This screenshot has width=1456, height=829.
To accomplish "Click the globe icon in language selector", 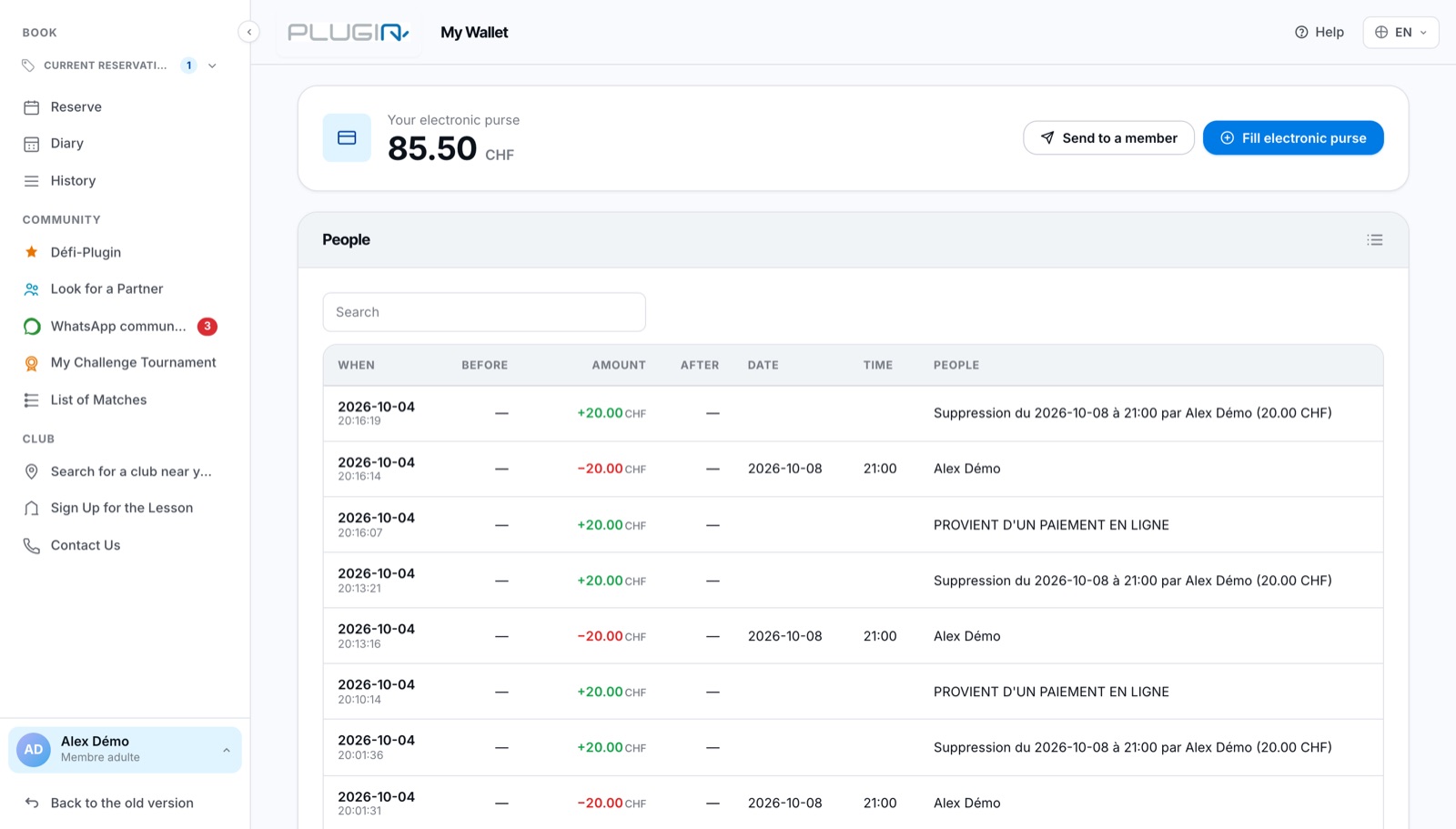I will [x=1381, y=33].
